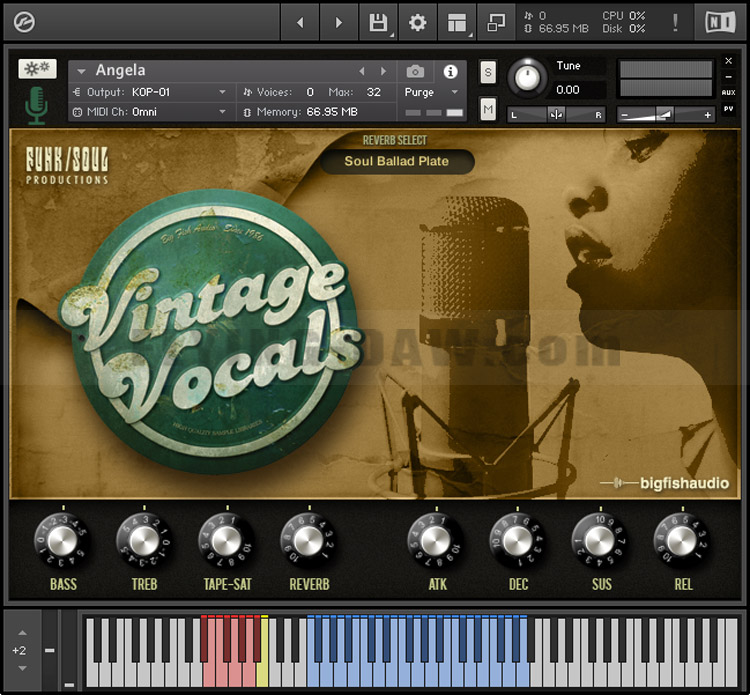Click the Disk 0% readout
750x695 pixels.
[624, 29]
